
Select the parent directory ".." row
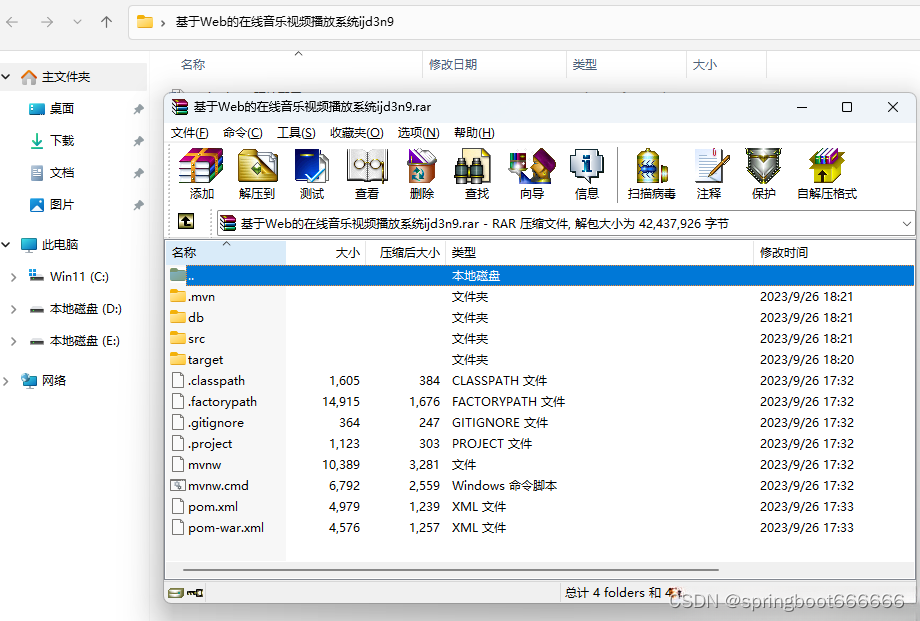click(540, 275)
